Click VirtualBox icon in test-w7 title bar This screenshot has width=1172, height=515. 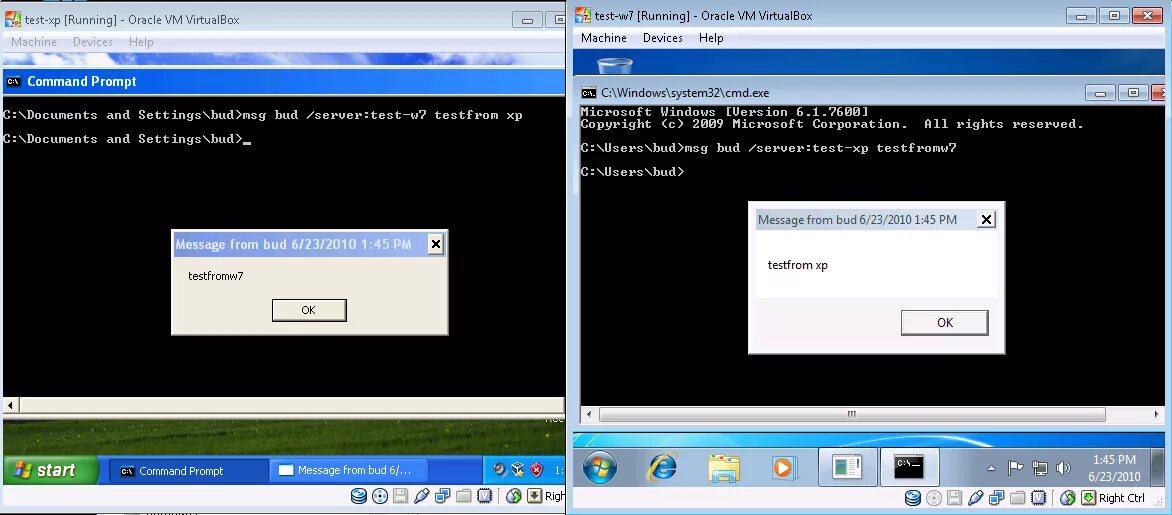pyautogui.click(x=583, y=16)
